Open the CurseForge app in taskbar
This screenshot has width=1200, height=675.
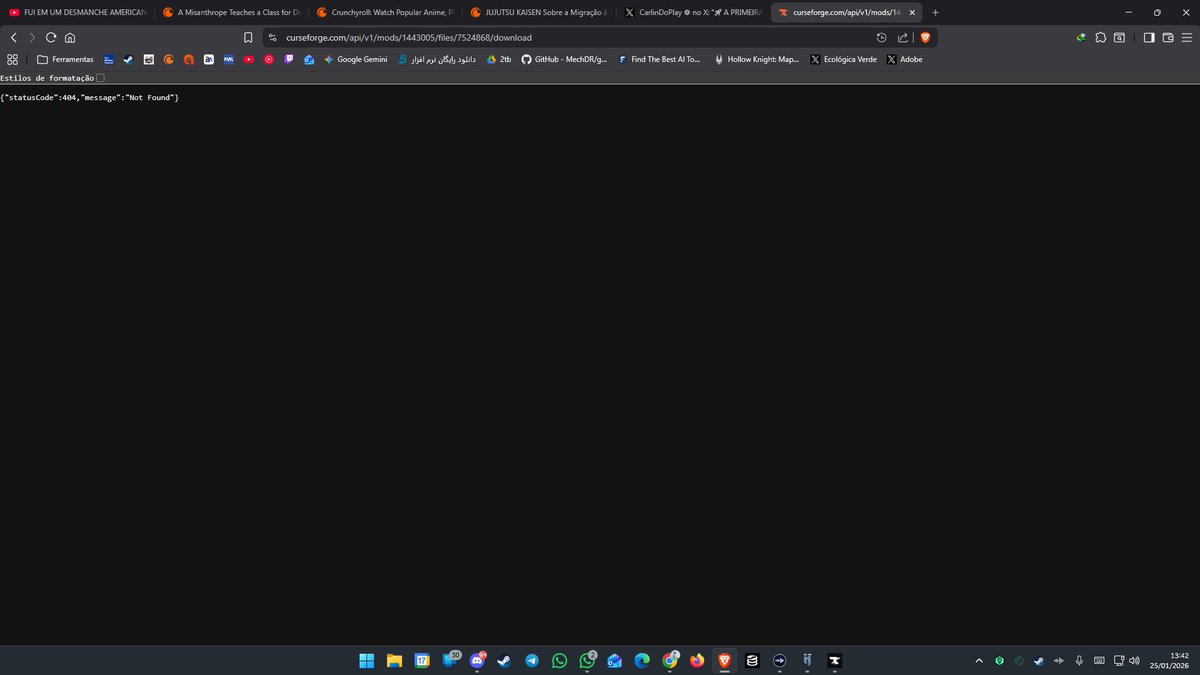tap(834, 660)
